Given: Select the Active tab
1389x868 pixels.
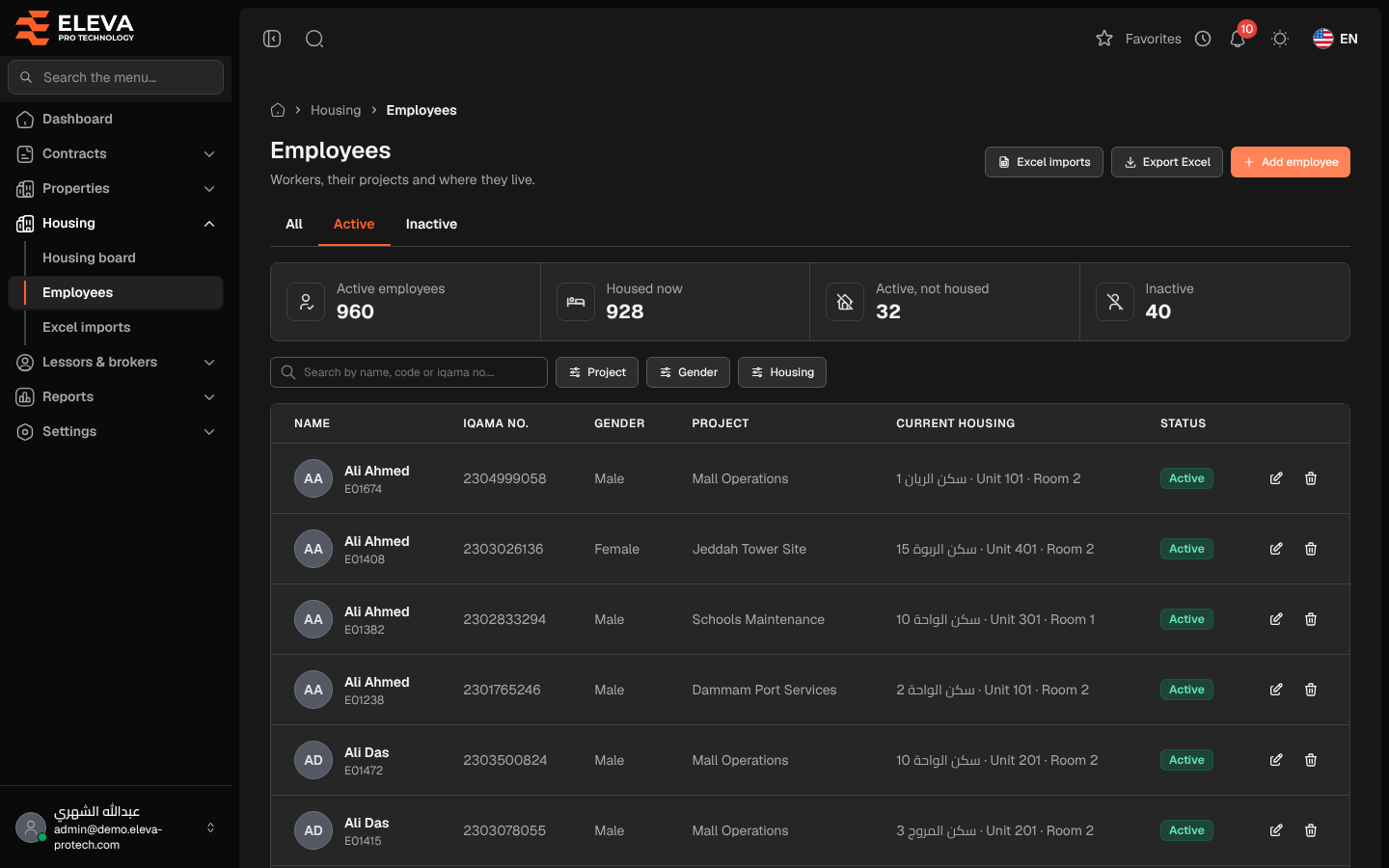Looking at the screenshot, I should coord(354,224).
